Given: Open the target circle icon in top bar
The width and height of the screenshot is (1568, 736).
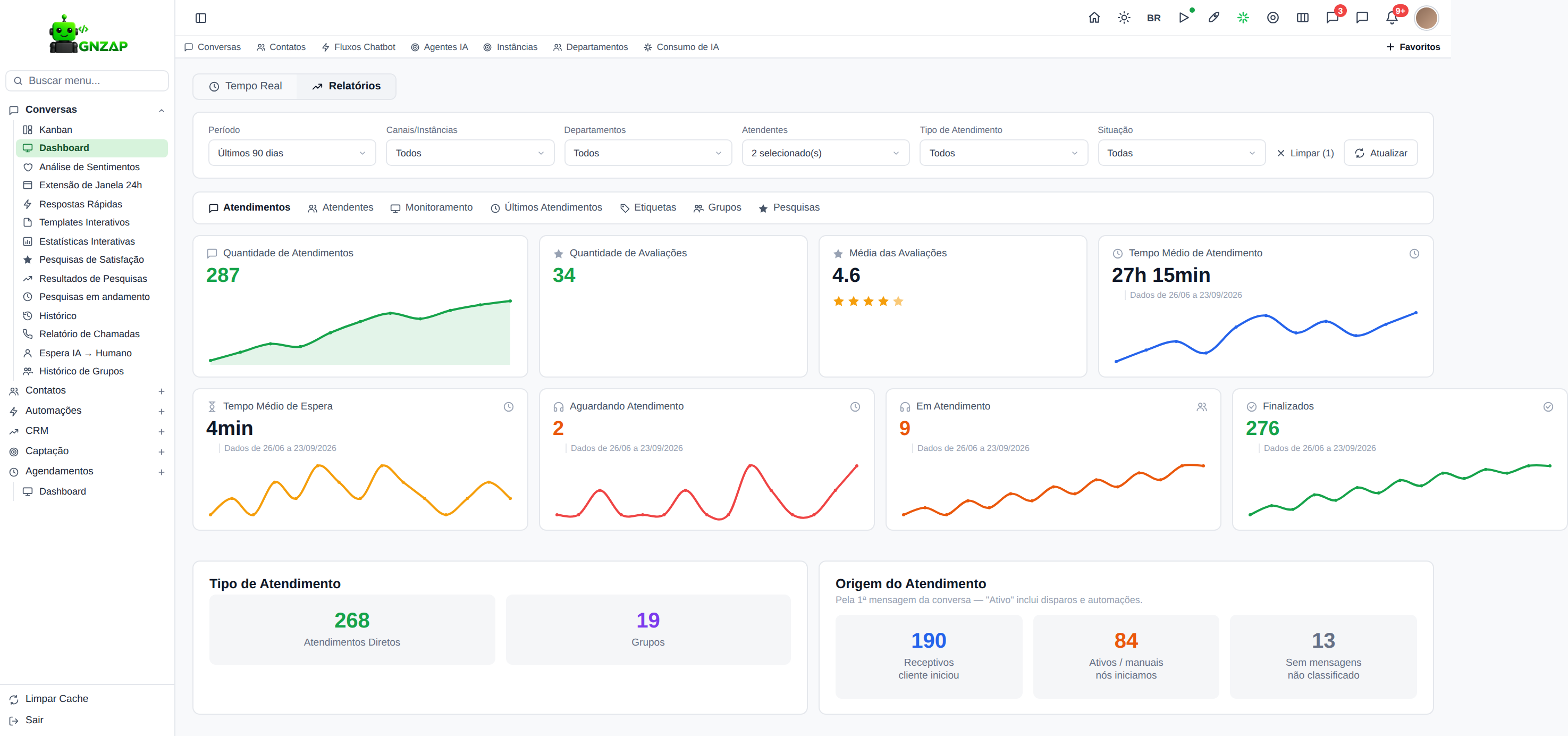Looking at the screenshot, I should (1273, 18).
